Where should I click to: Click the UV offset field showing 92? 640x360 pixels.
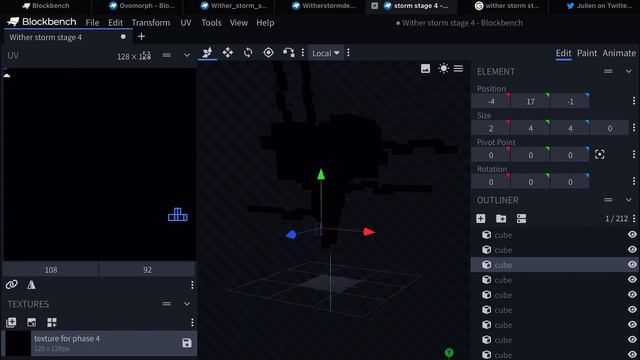147,270
